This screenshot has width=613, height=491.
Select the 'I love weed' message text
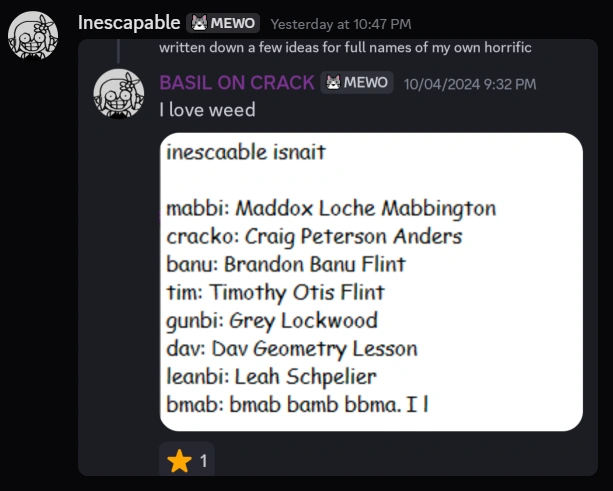click(207, 110)
